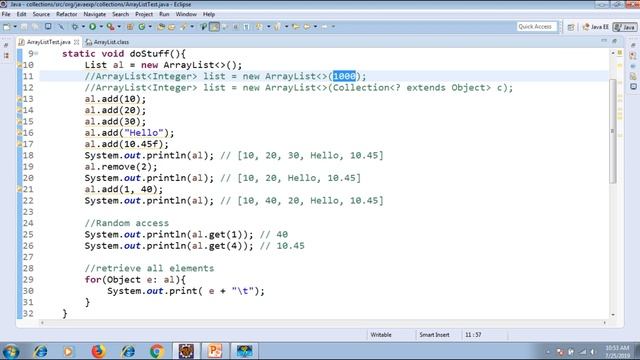This screenshot has width=640, height=360.
Task: Click the New Java Class icon
Action: coord(142,27)
